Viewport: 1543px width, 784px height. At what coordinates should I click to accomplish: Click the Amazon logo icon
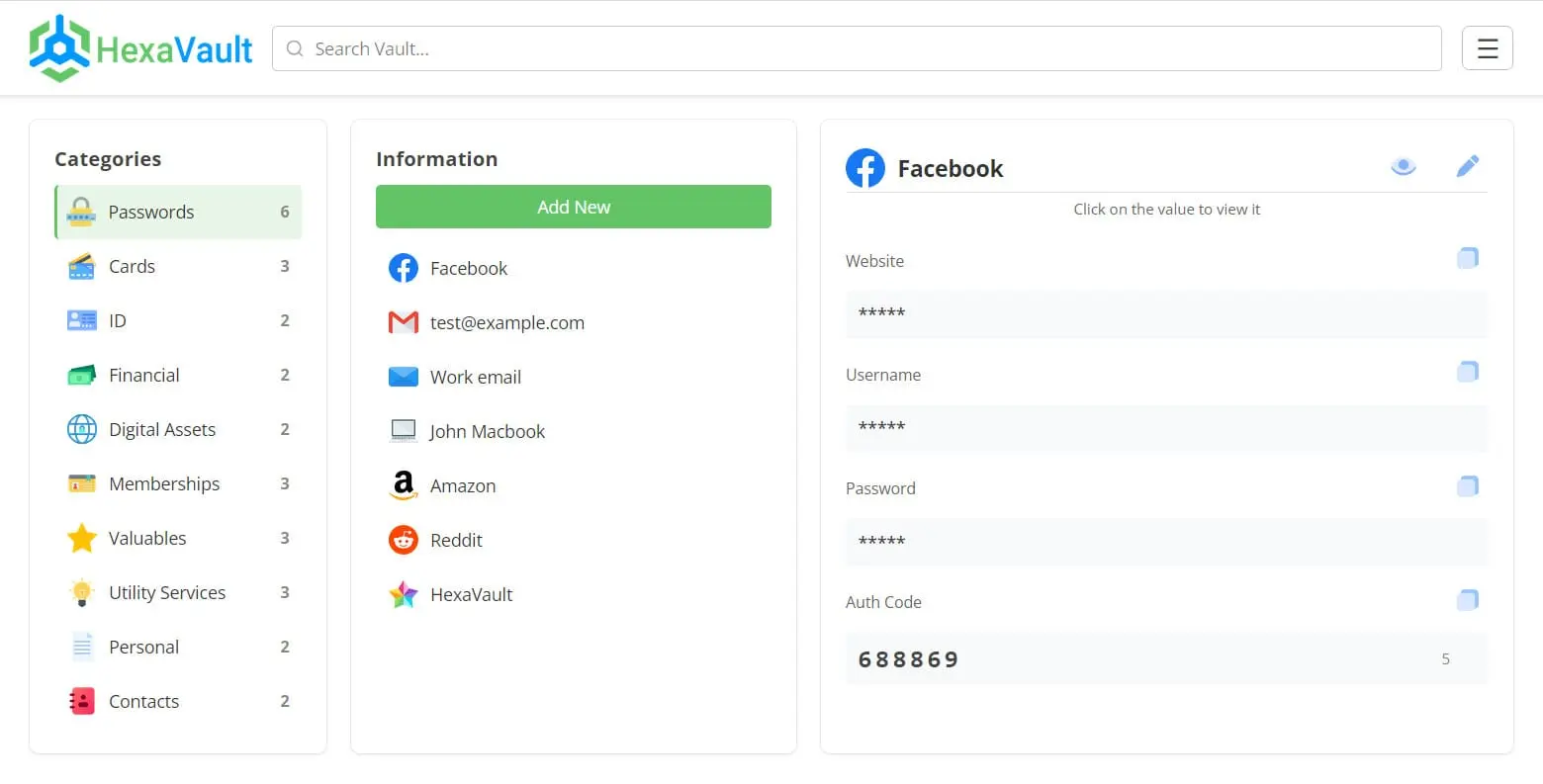403,485
